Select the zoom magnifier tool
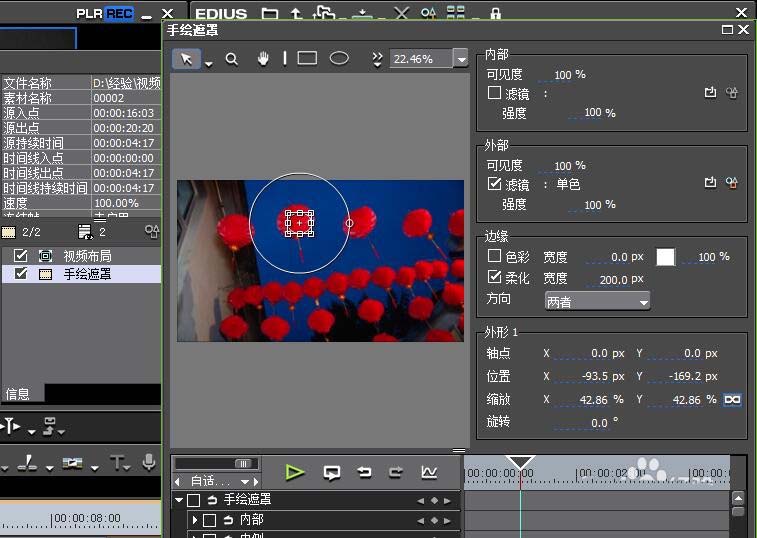 [232, 59]
